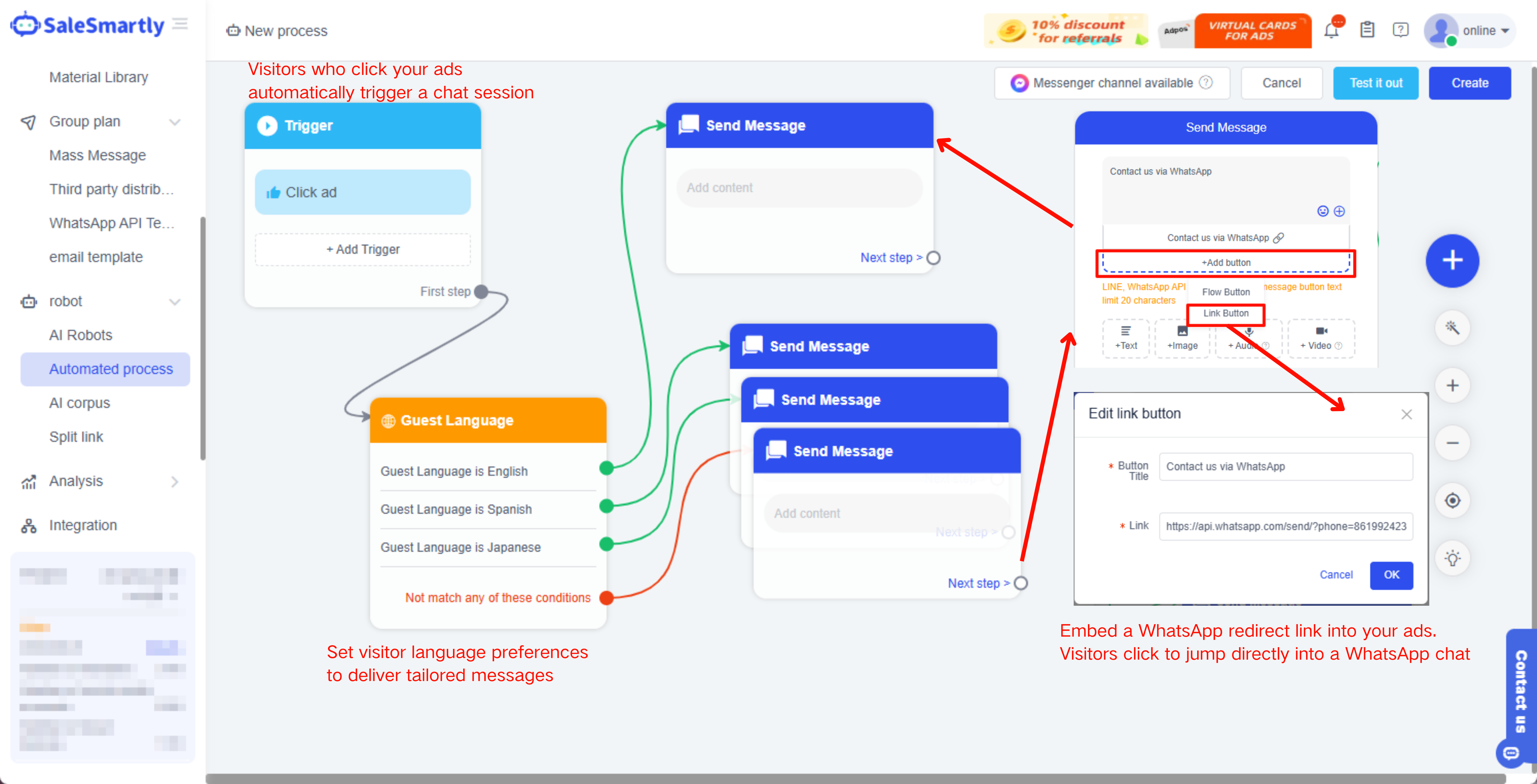
Task: Select Split link in sidebar
Action: (76, 437)
